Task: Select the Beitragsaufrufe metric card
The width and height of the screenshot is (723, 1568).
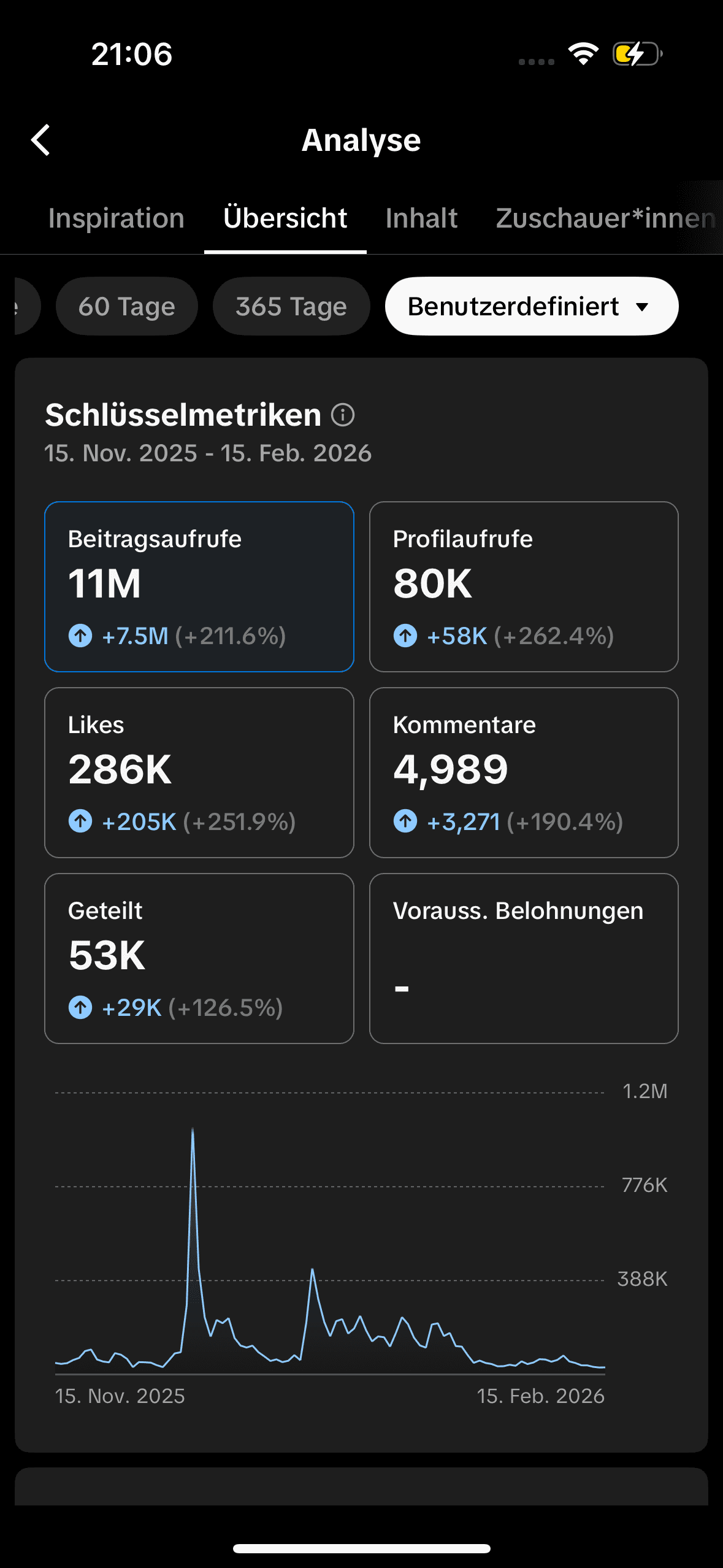Action: (199, 586)
